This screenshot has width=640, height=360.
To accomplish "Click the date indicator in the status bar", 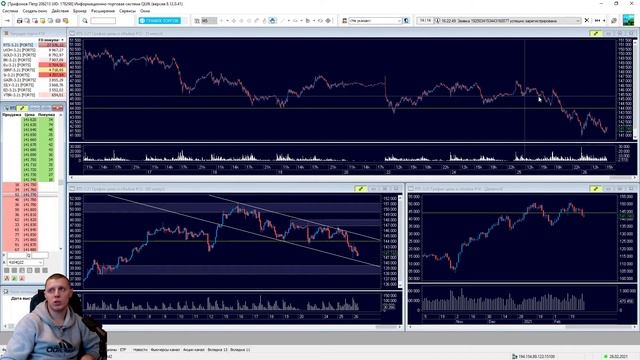I will tap(617, 356).
